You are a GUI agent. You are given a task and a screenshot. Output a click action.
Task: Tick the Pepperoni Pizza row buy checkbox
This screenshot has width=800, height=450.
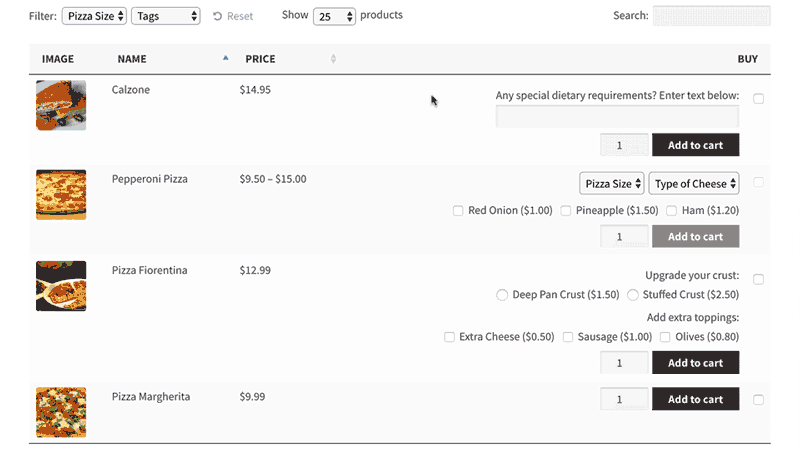759,183
